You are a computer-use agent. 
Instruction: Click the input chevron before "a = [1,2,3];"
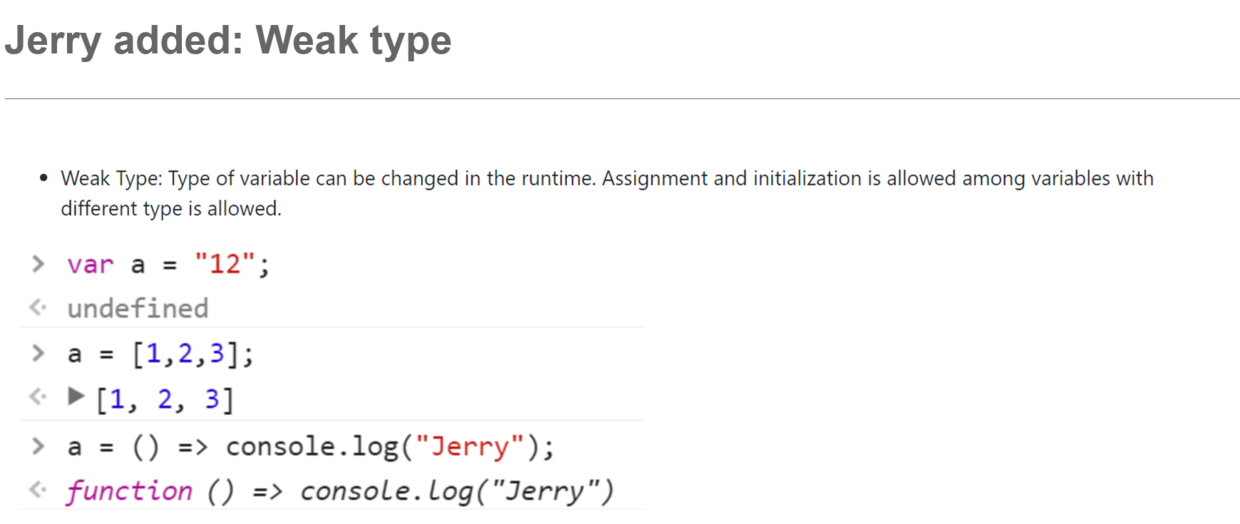tap(38, 353)
